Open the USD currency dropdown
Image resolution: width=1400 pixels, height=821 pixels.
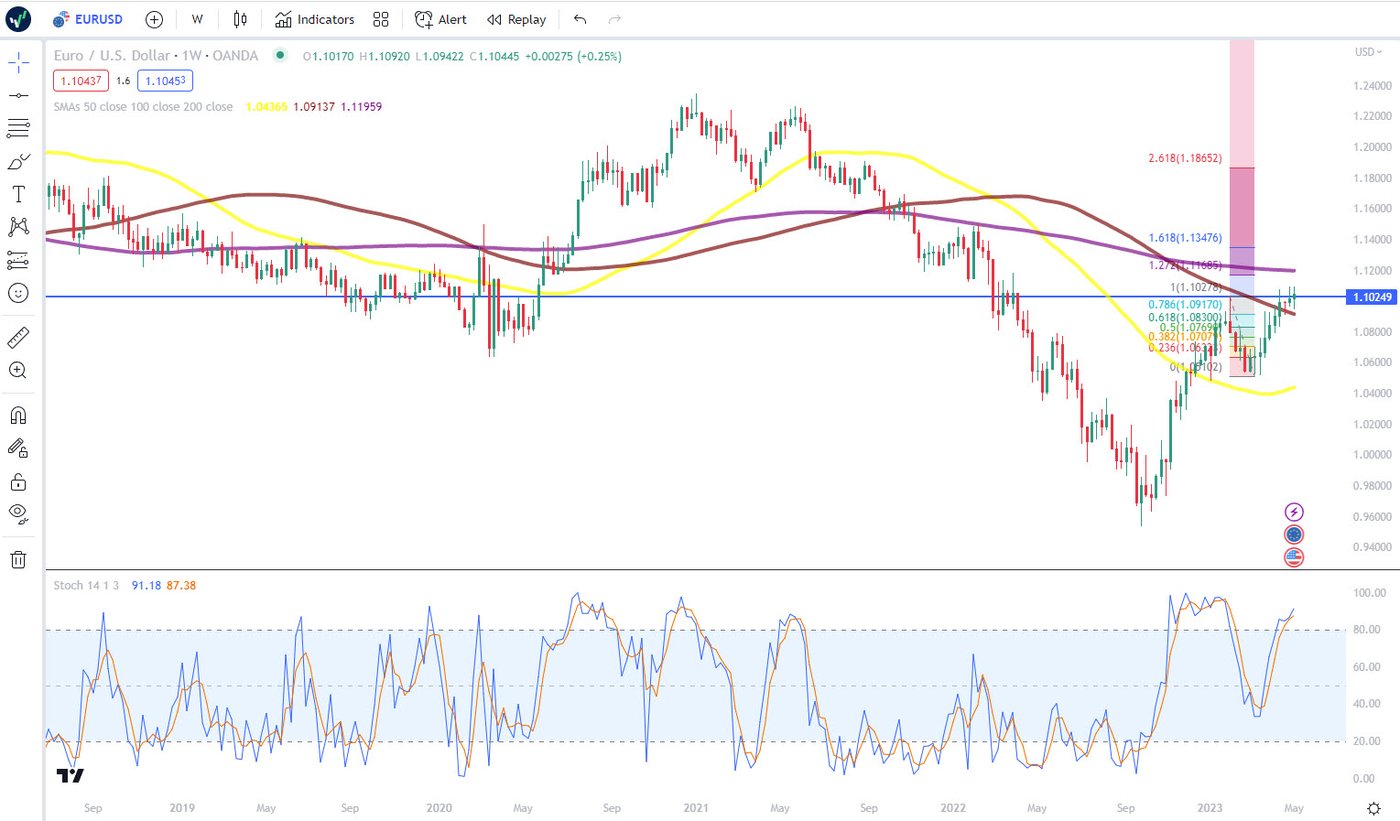1367,52
